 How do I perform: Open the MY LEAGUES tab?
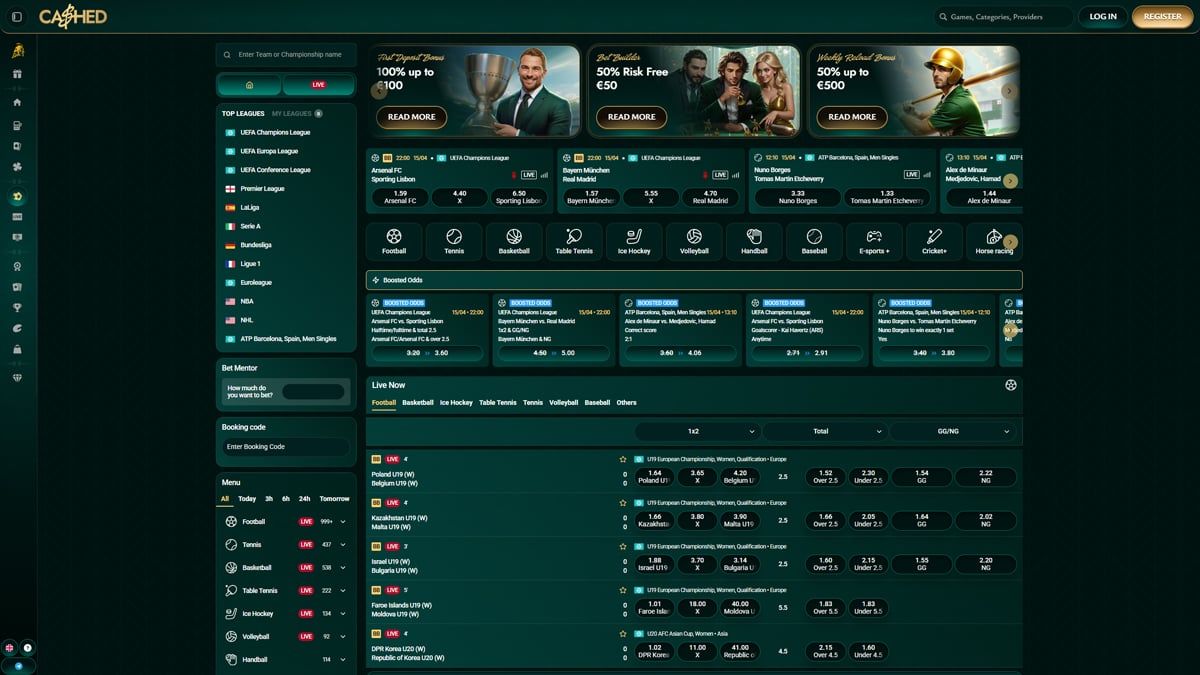click(290, 113)
